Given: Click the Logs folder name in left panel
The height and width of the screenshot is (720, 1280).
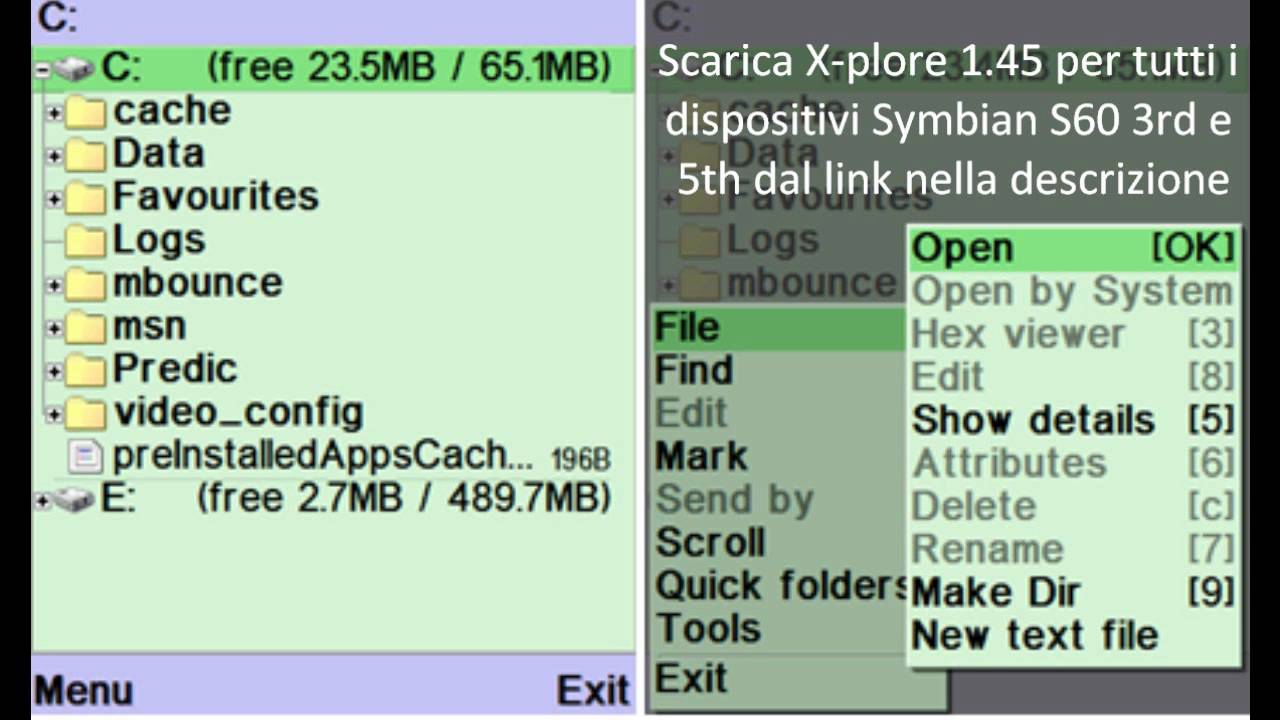Looking at the screenshot, I should click(x=159, y=241).
